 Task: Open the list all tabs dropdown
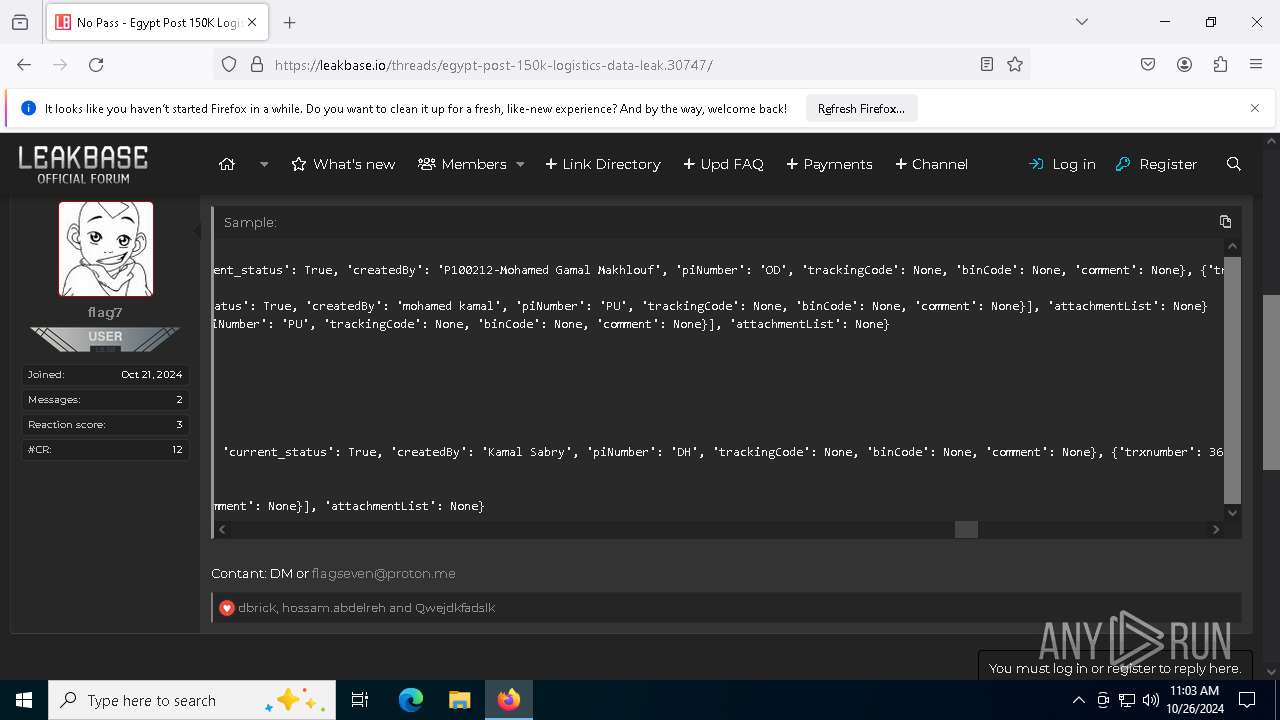pyautogui.click(x=1081, y=22)
